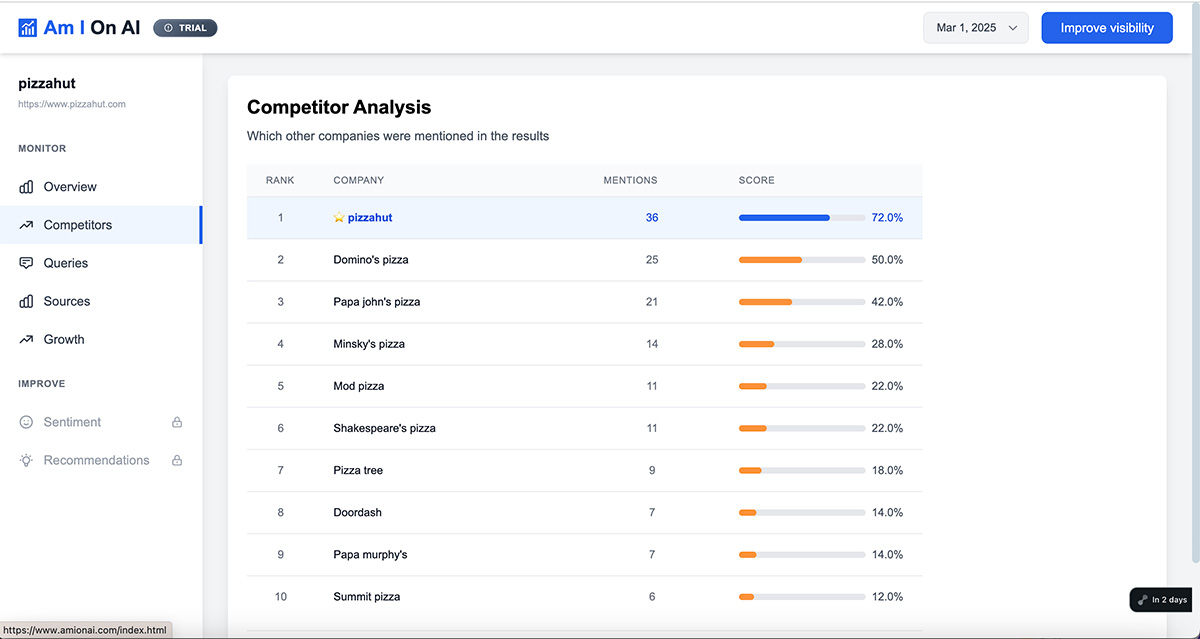Screen dimensions: 1200x639
Task: Click the In 2 days floating widget
Action: click(x=1163, y=600)
